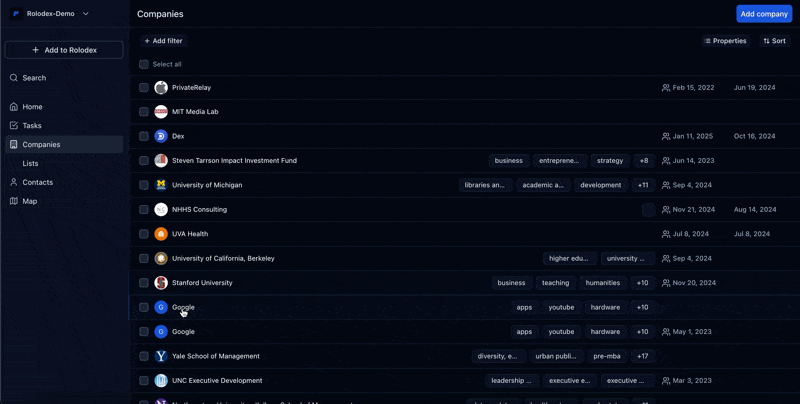The image size is (800, 404).
Task: Click the higher edu... tag on Berkeley
Action: (568, 258)
